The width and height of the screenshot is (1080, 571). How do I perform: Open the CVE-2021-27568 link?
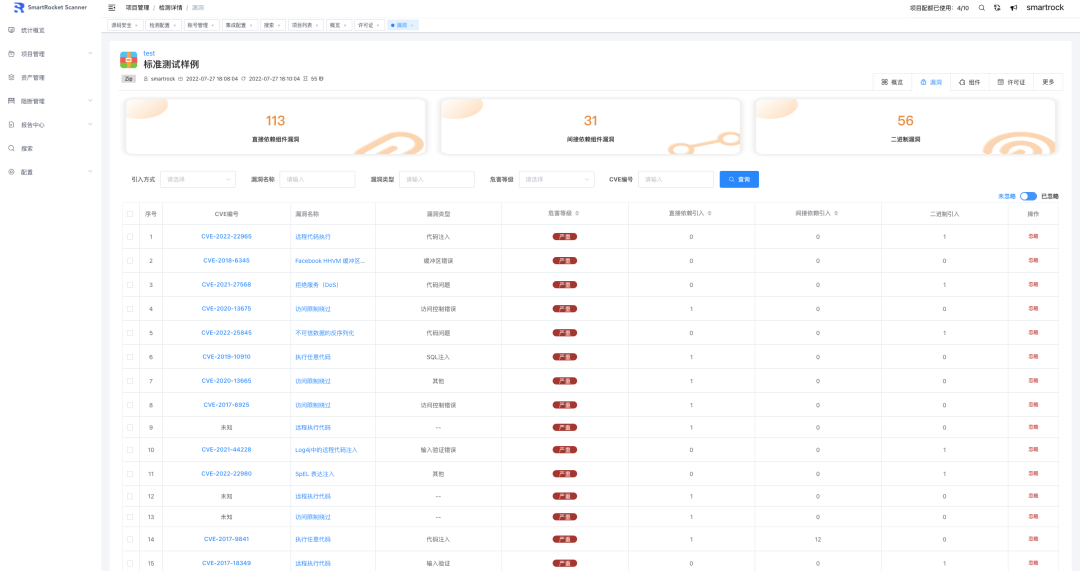tap(226, 285)
